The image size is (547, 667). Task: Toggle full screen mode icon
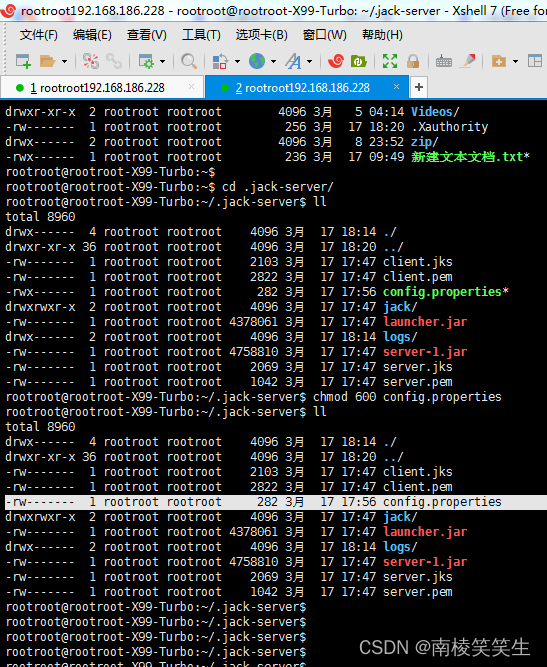click(x=390, y=61)
